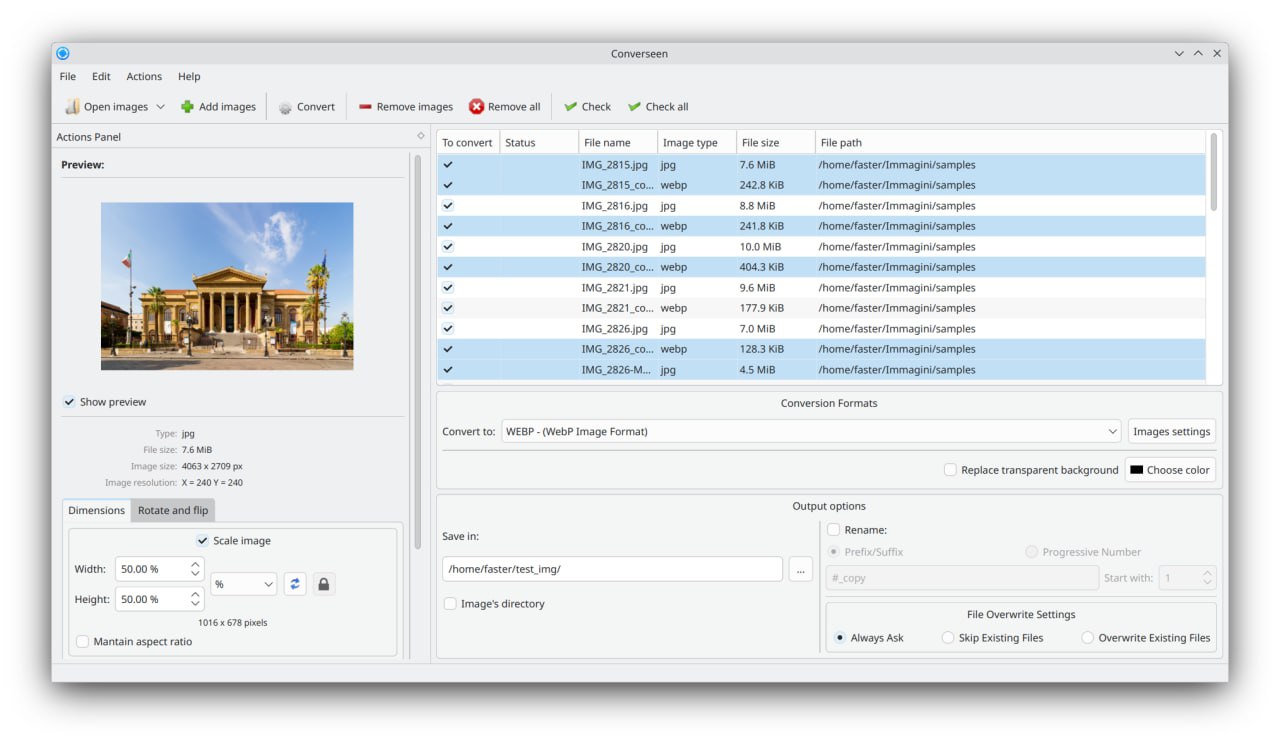Click the Check all toolbar icon
1280x743 pixels.
pyautogui.click(x=634, y=107)
